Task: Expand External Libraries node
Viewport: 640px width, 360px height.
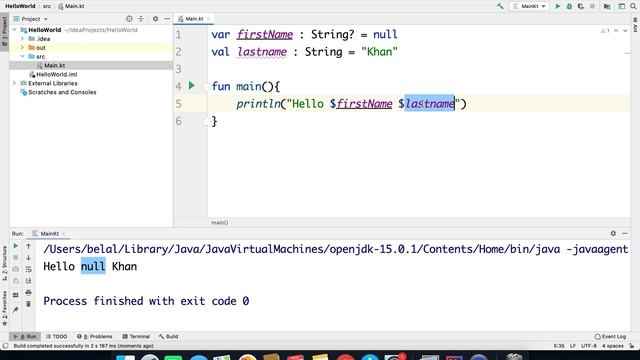Action: click(x=15, y=83)
